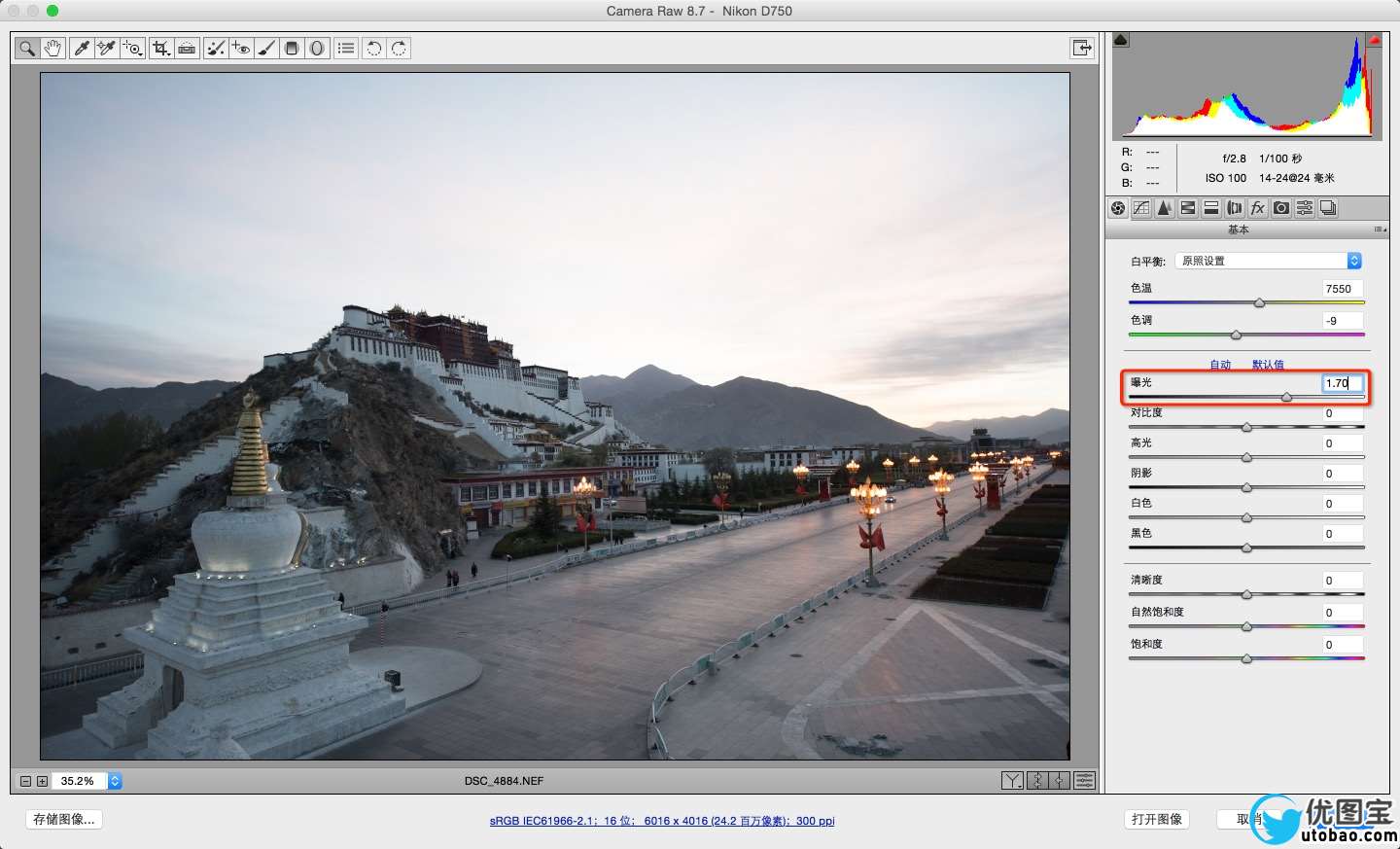
Task: Switch to the Effects fx panel tab
Action: tap(1258, 207)
